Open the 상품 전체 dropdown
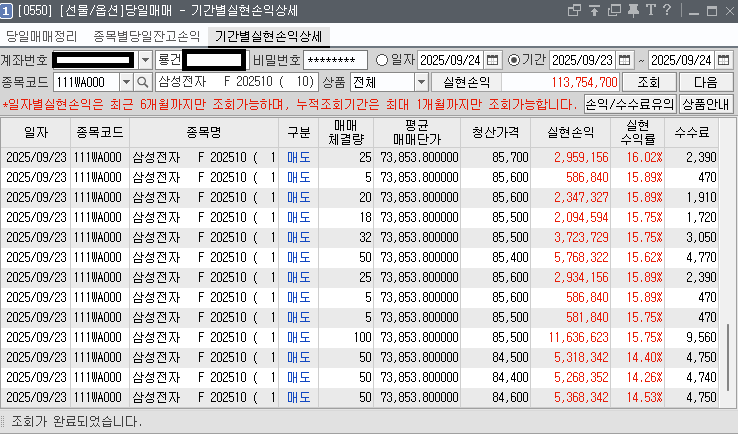The height and width of the screenshot is (434, 738). (420, 82)
